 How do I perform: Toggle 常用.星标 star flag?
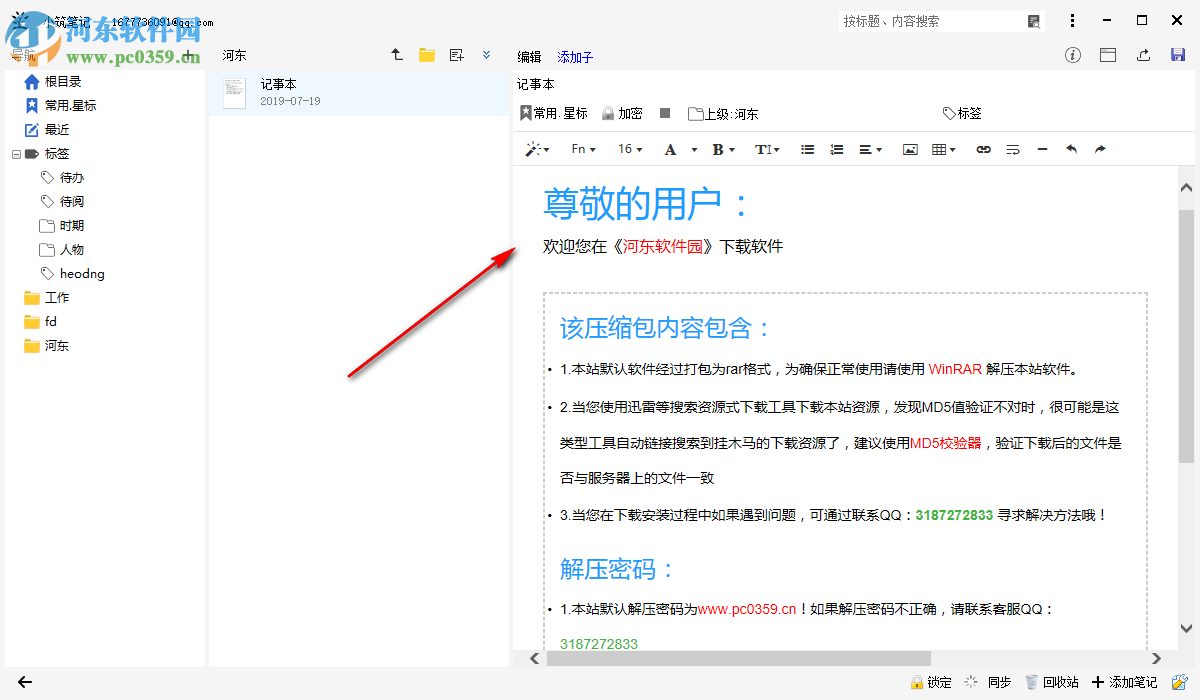point(552,113)
